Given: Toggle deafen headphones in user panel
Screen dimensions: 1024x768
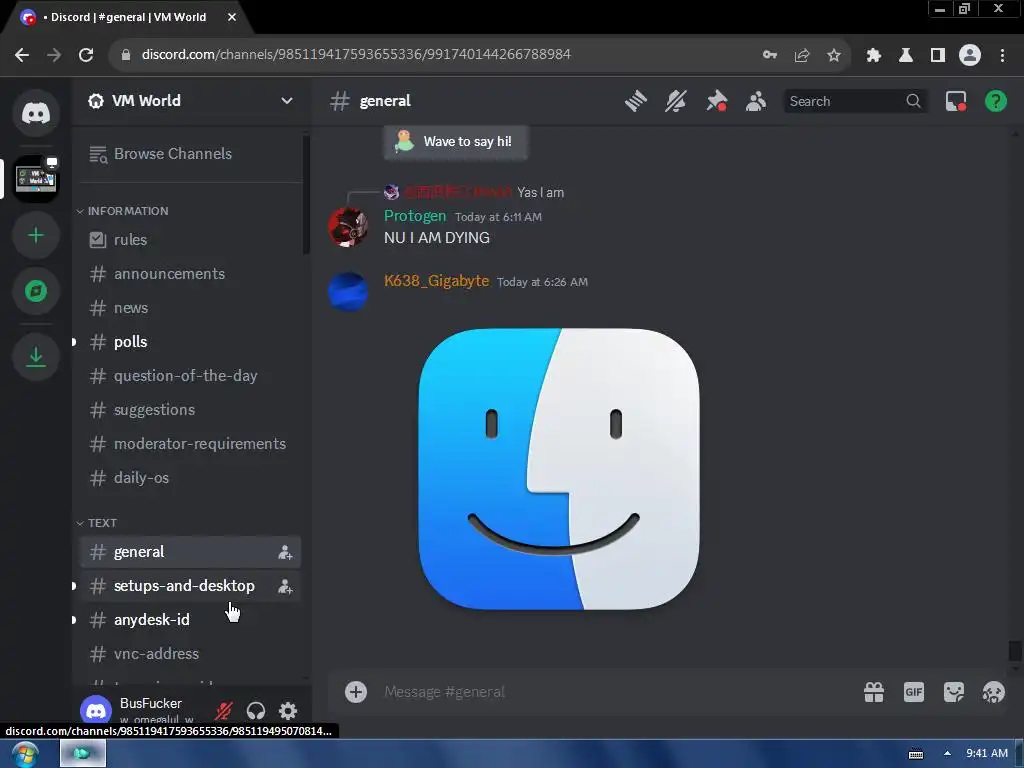Looking at the screenshot, I should (255, 710).
